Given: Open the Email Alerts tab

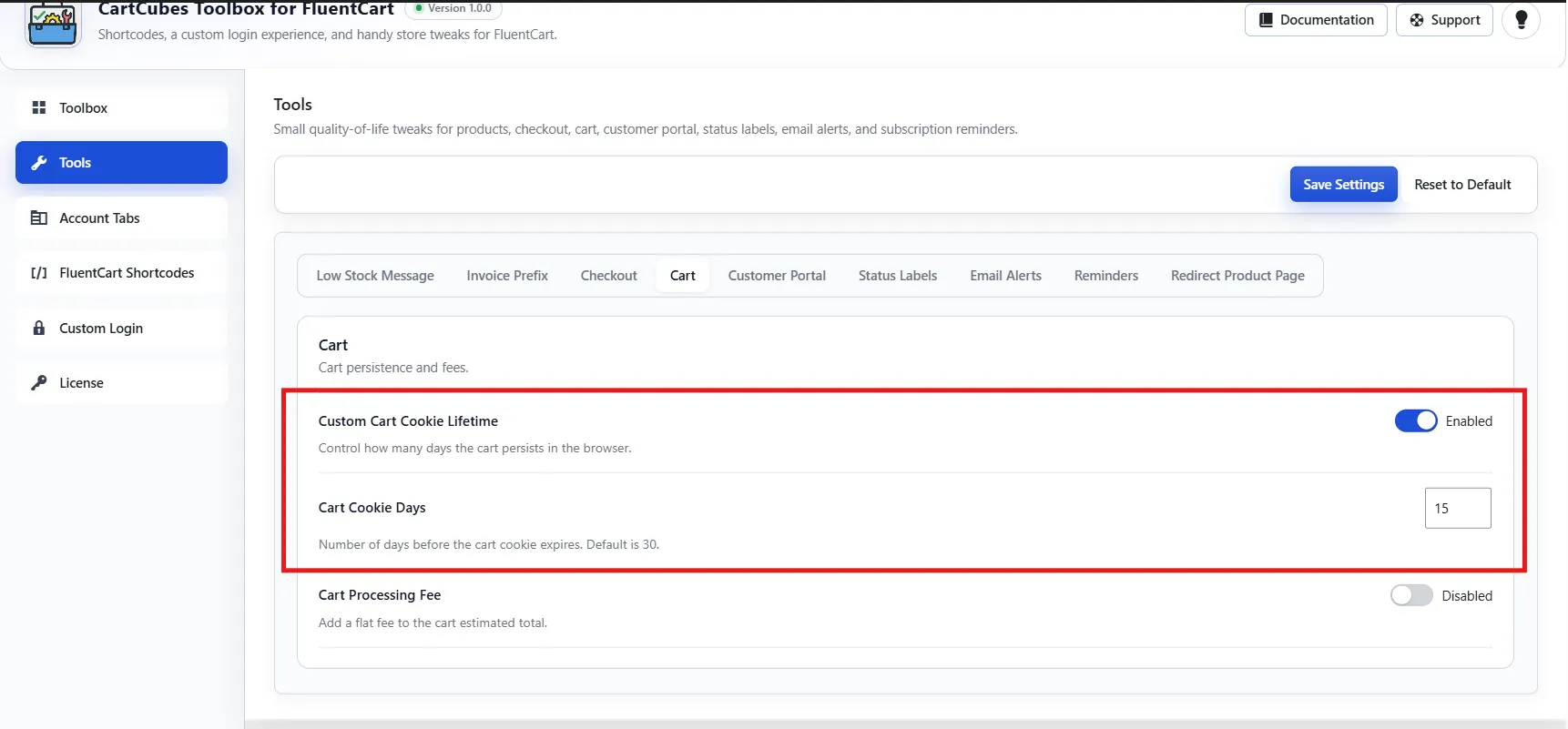Looking at the screenshot, I should (1005, 276).
